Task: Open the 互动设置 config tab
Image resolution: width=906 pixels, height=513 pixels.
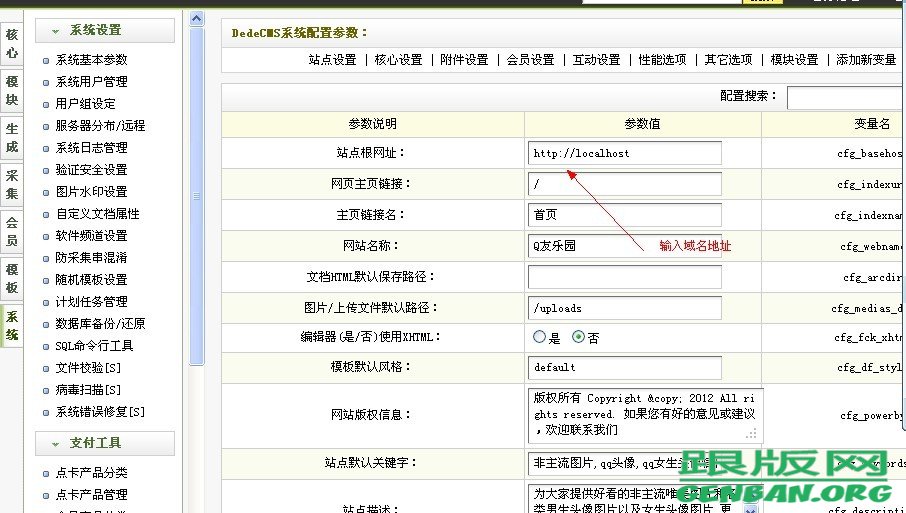Action: pos(596,60)
